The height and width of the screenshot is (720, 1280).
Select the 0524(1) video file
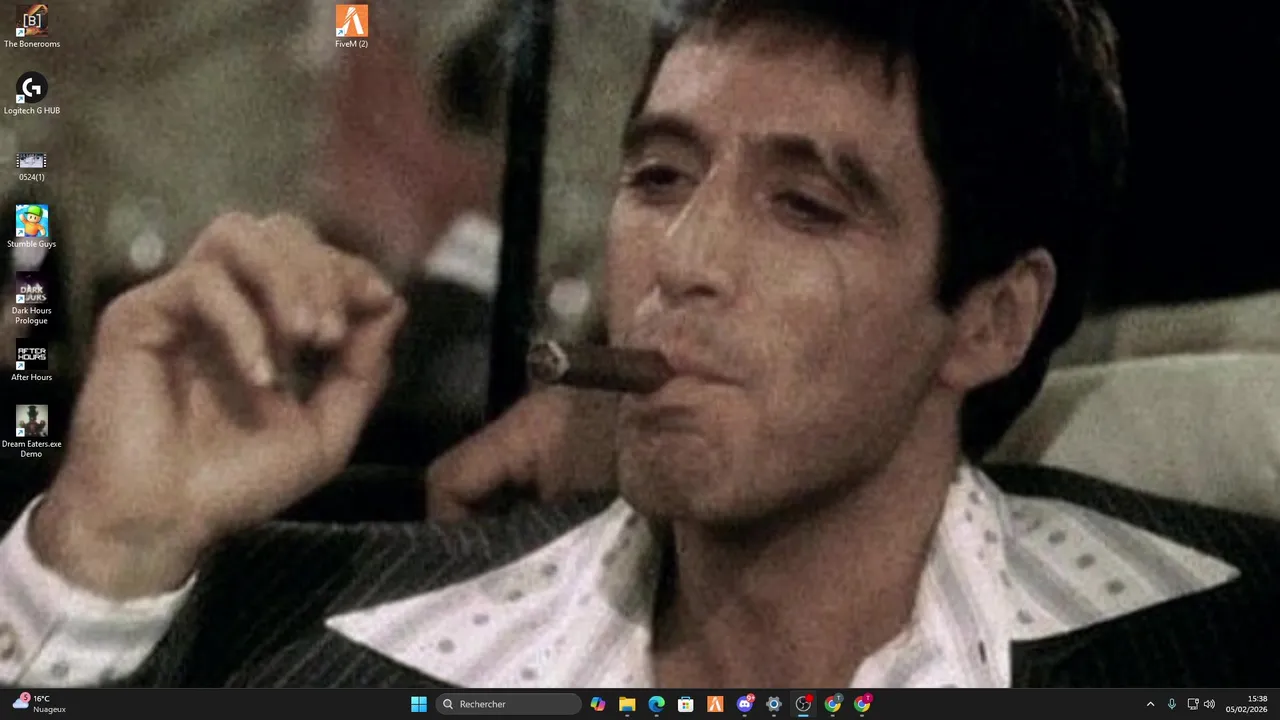coord(32,166)
